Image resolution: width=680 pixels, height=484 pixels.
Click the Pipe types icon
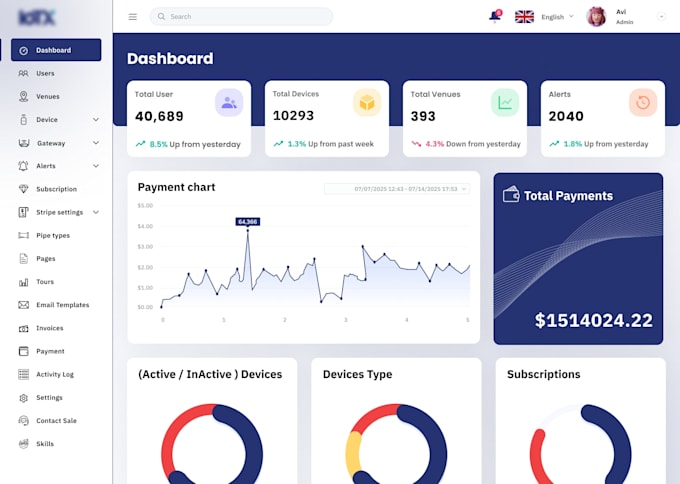pyautogui.click(x=23, y=235)
